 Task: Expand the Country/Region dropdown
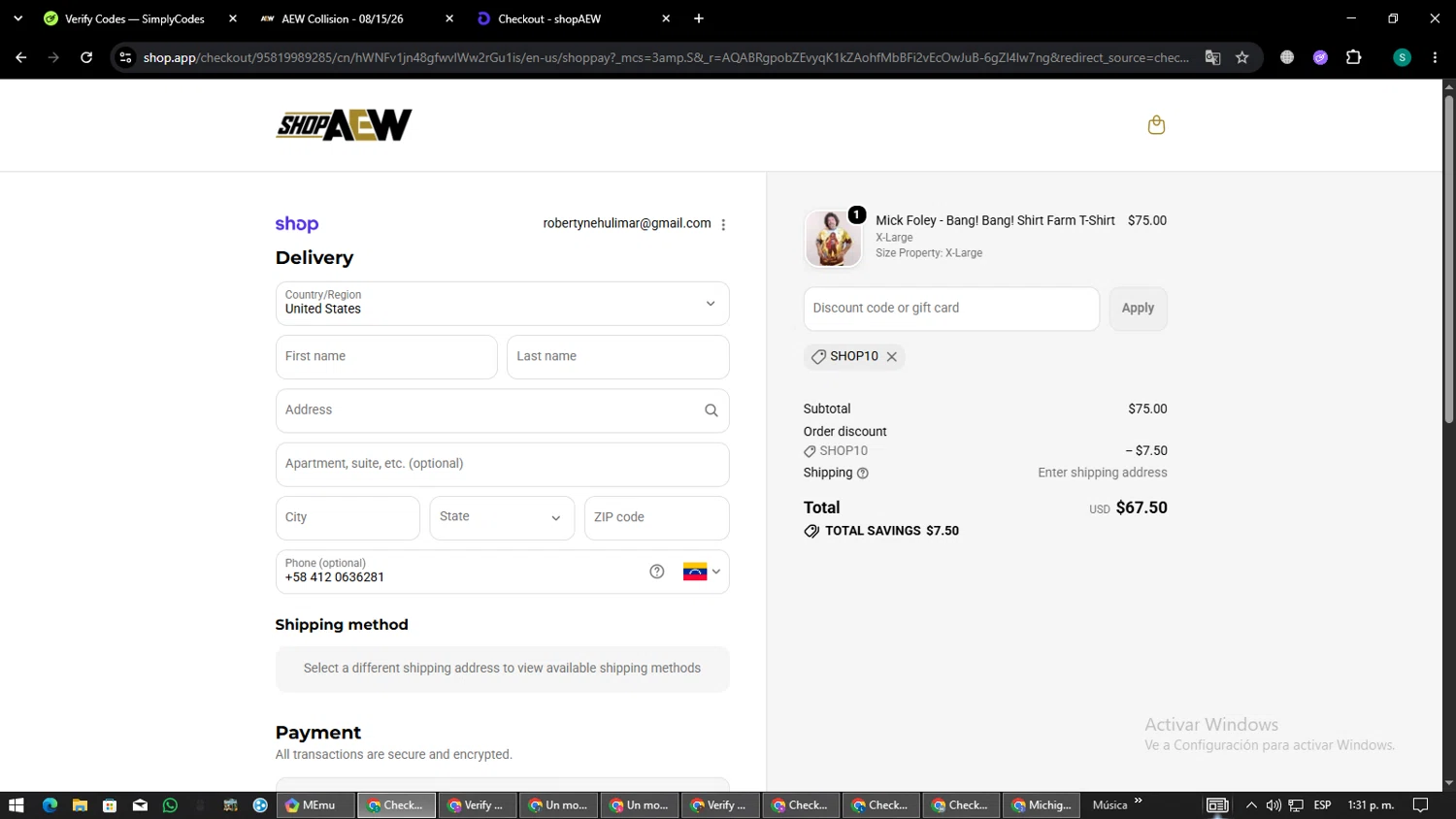pyautogui.click(x=502, y=304)
